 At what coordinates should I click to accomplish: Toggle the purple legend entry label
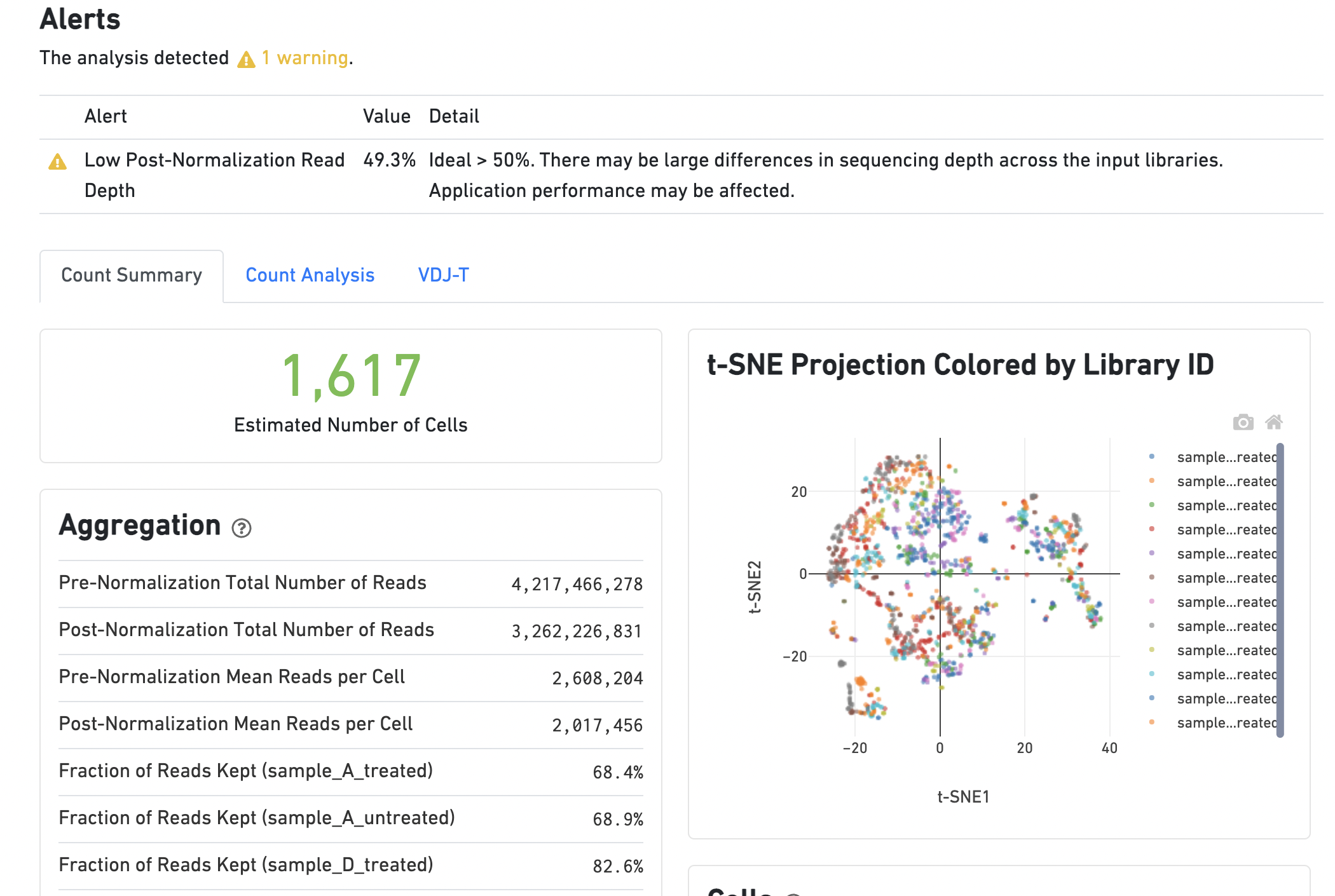click(1224, 554)
